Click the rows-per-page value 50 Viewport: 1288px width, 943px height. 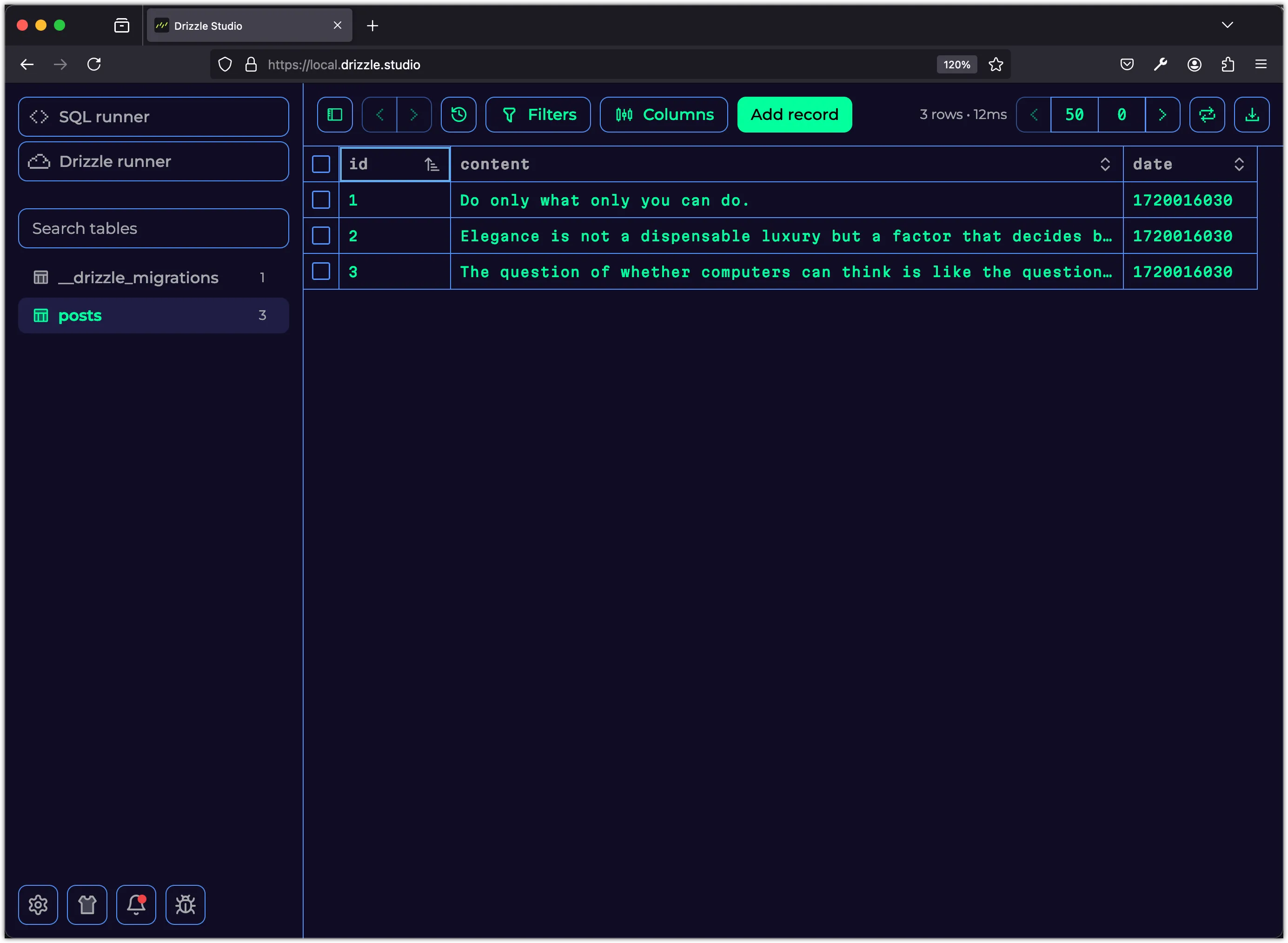point(1075,115)
